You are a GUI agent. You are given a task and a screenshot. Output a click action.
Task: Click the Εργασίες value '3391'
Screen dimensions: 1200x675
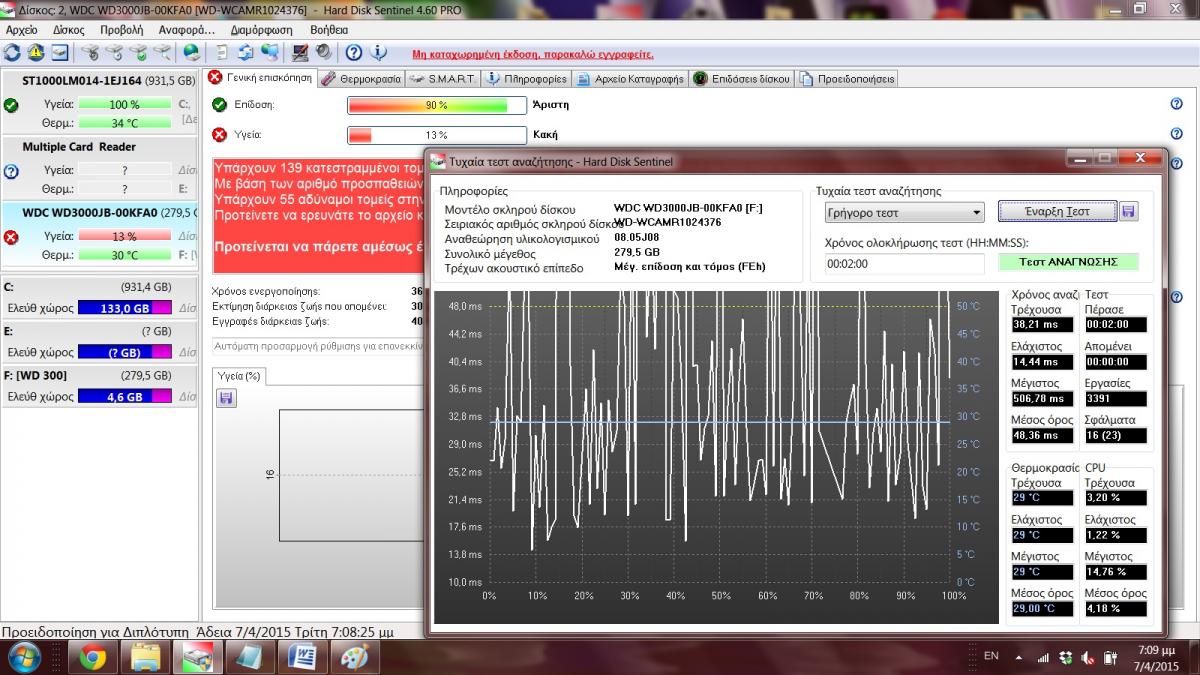[1116, 399]
